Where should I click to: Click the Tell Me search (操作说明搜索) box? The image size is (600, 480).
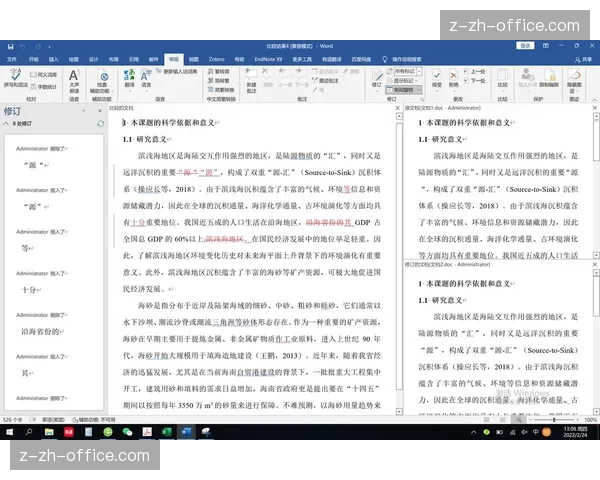(402, 59)
